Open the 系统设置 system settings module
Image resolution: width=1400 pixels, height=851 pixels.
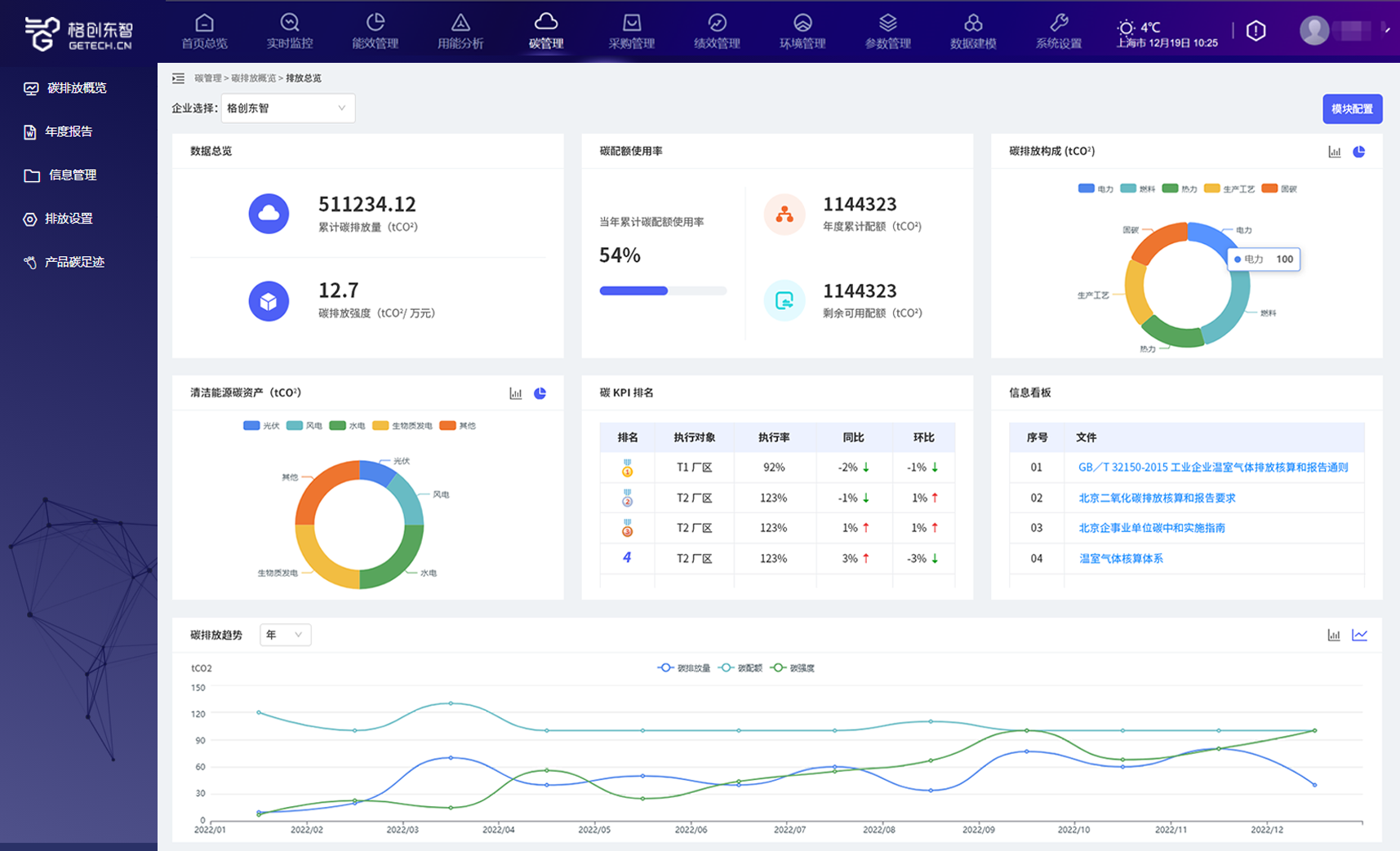[1058, 31]
